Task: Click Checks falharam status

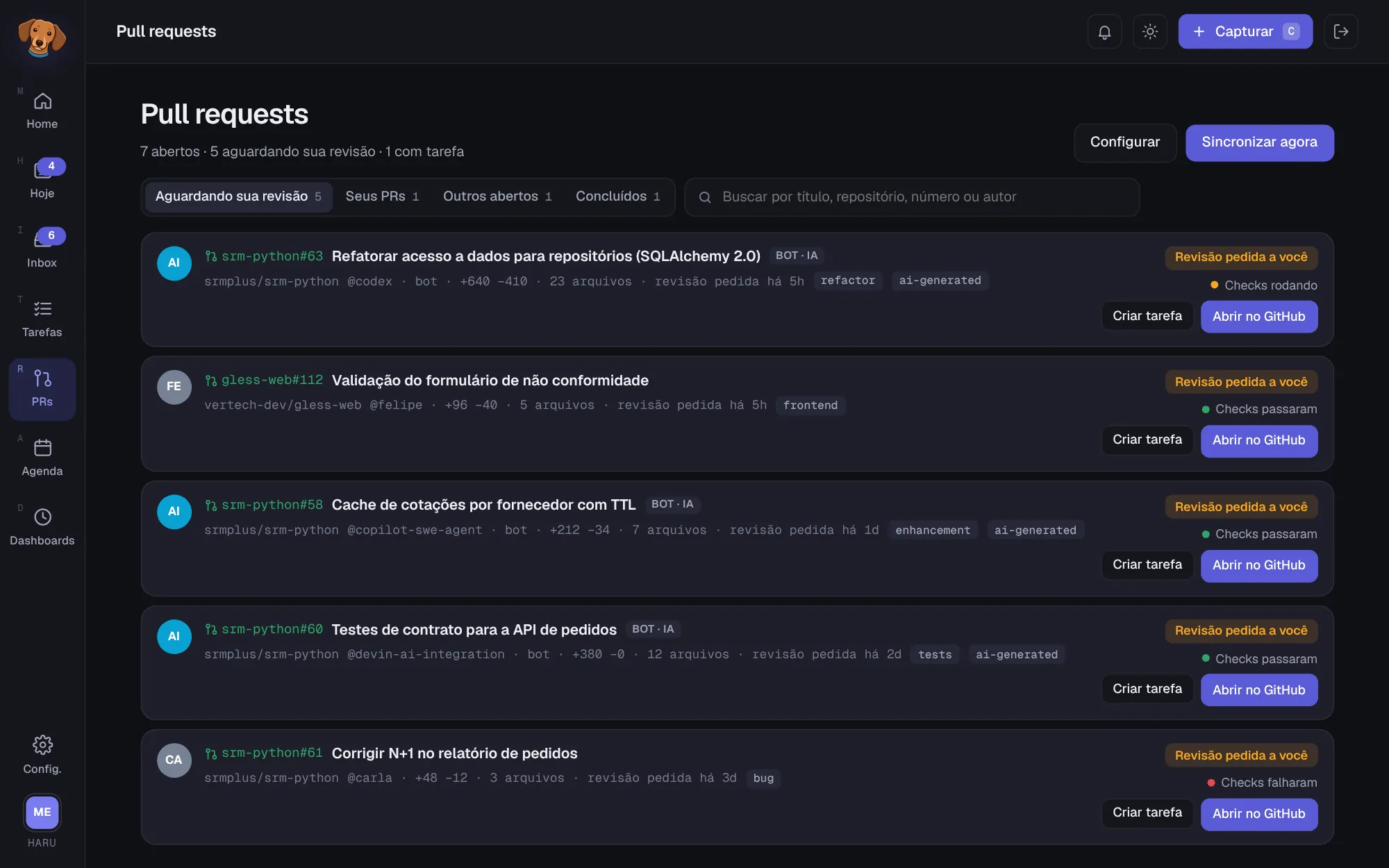Action: (1262, 783)
